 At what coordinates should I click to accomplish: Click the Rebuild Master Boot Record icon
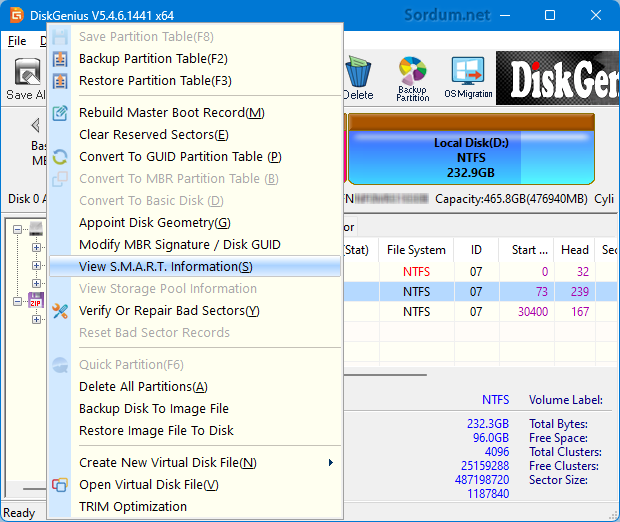click(60, 113)
